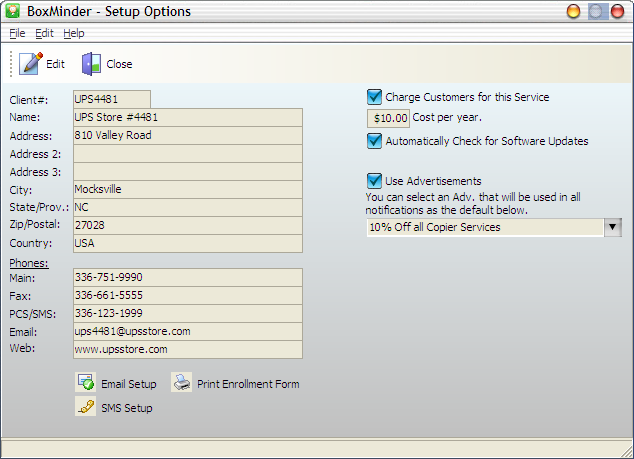634x459 pixels.
Task: Click the BoxMinder app icon in title bar
Action: point(13,11)
